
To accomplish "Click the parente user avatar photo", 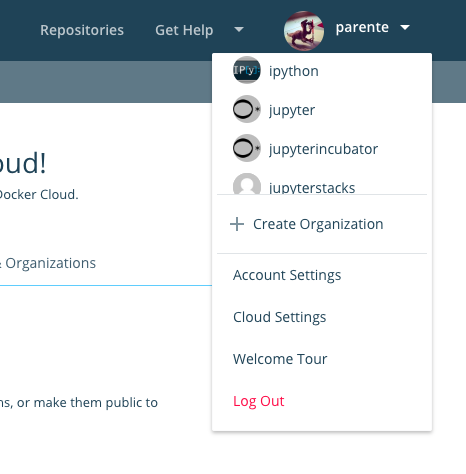I will [x=304, y=31].
